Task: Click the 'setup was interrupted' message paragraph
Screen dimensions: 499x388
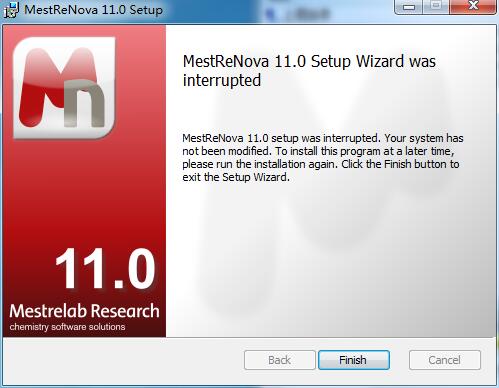Action: point(323,157)
